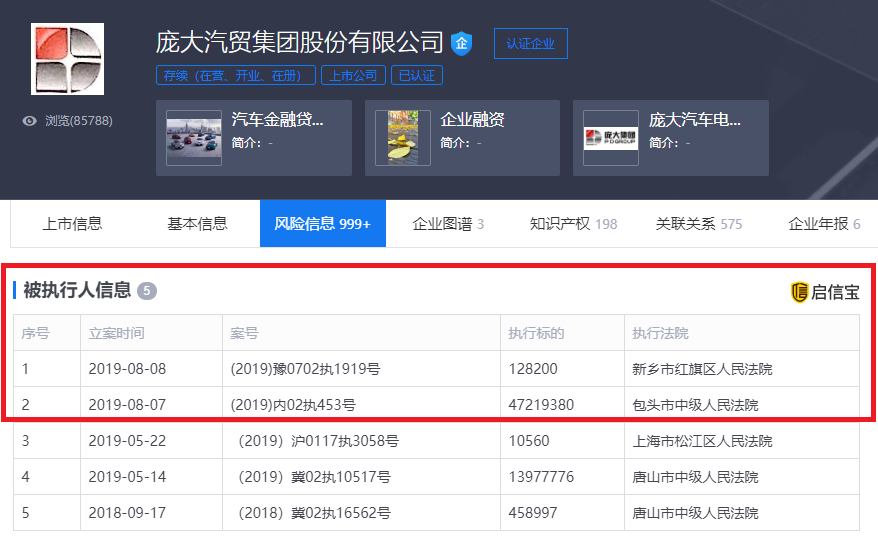Click 包头市中级人民法院
The image size is (878, 552).
[695, 405]
